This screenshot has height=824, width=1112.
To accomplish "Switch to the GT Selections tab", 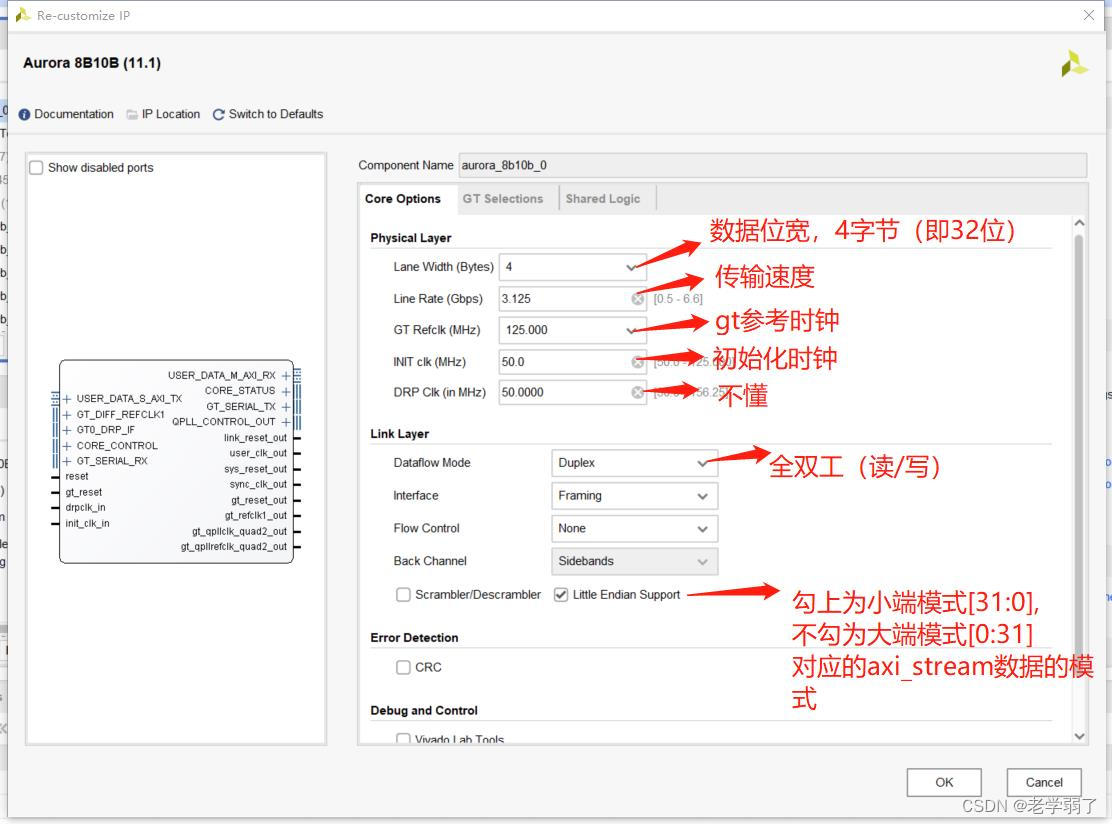I will [x=503, y=199].
